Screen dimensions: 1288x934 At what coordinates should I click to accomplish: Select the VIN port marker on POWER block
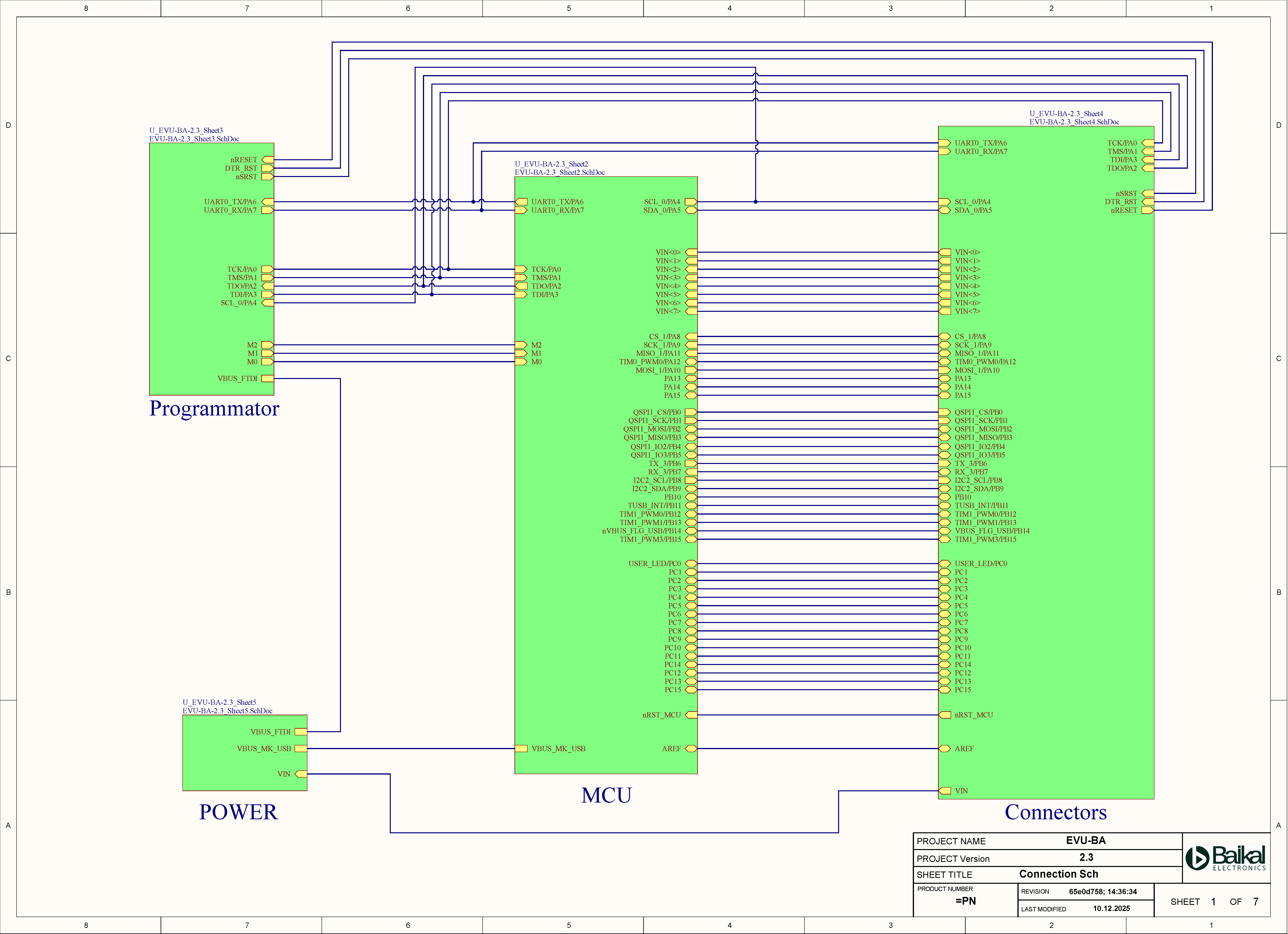click(301, 774)
